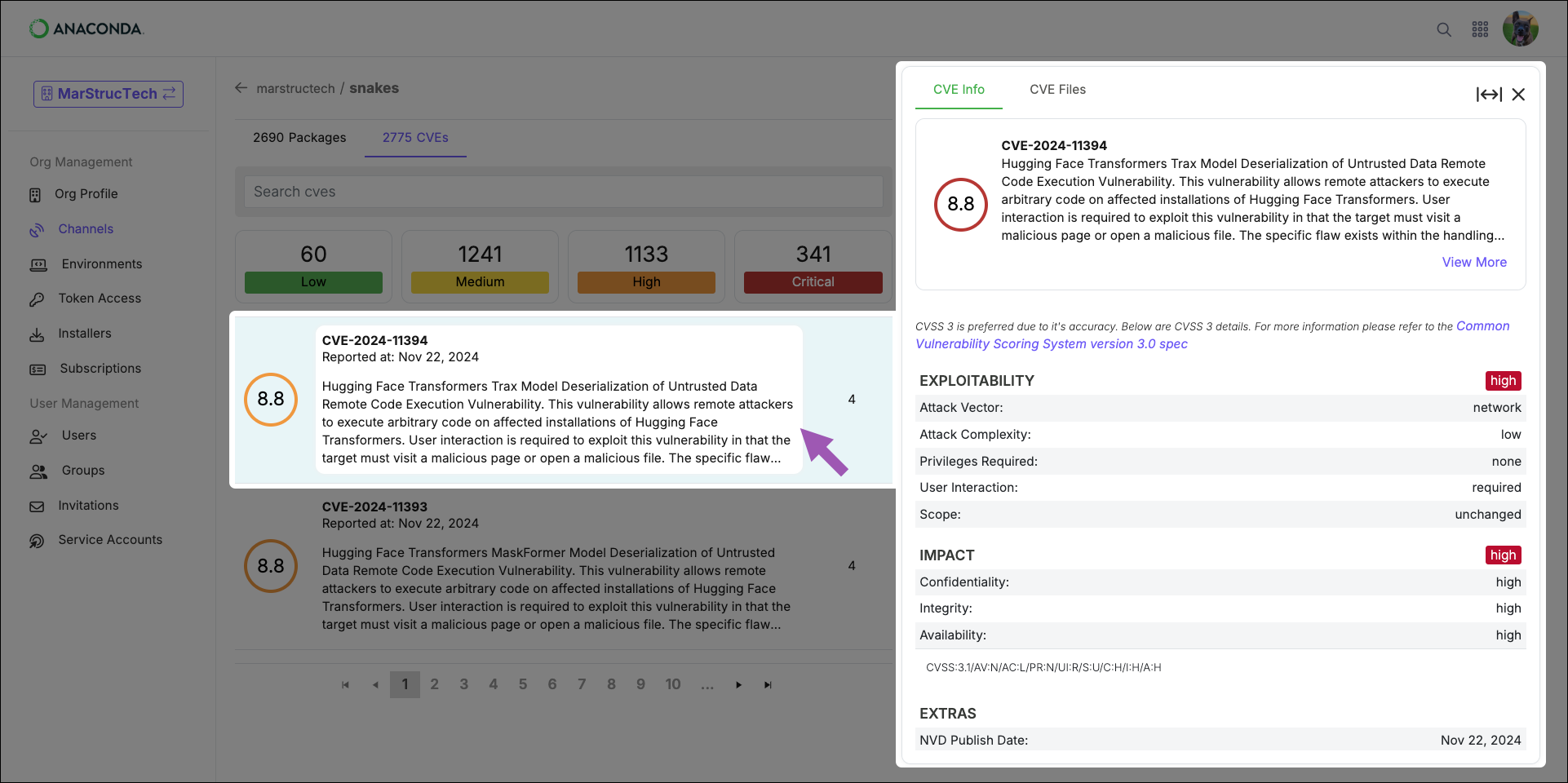This screenshot has width=1568, height=783.
Task: Open Channels page
Action: pyautogui.click(x=86, y=229)
